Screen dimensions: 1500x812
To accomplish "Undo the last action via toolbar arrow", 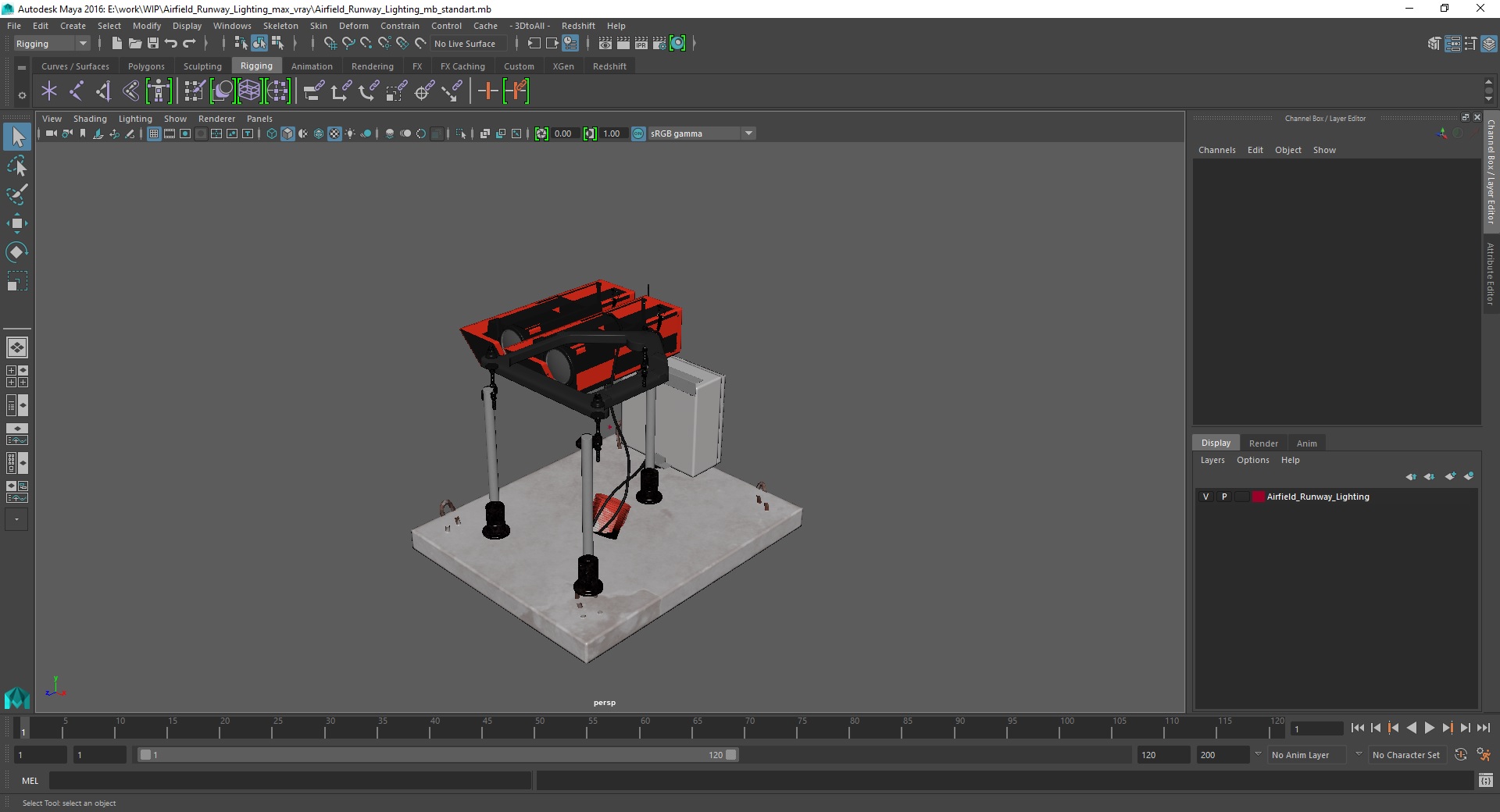I will [x=171, y=44].
